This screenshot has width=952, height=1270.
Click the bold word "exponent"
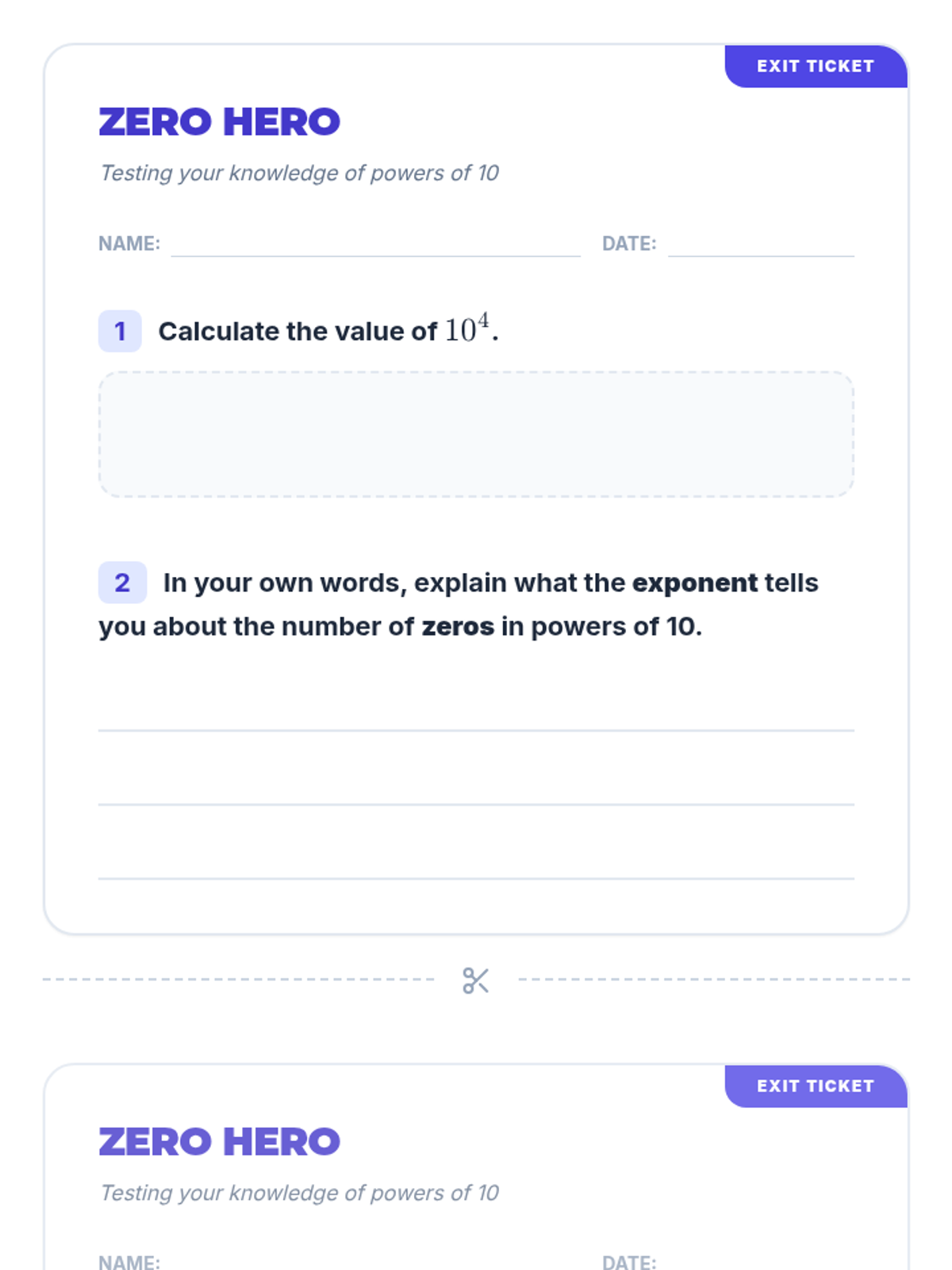point(695,583)
